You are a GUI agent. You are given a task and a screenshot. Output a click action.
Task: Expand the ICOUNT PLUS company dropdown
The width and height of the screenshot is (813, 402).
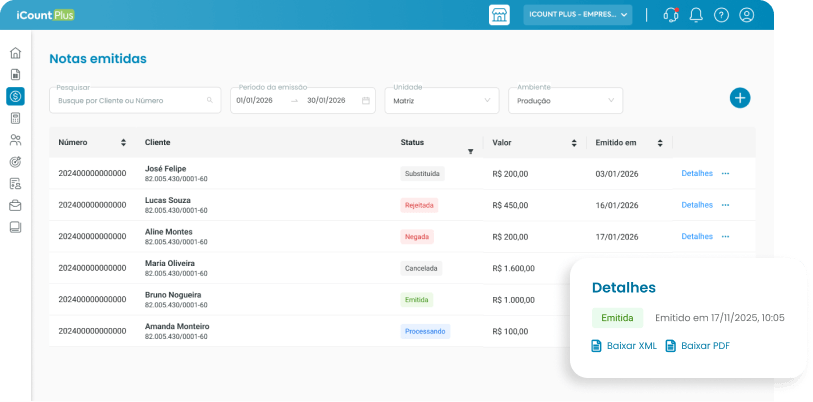click(x=578, y=15)
